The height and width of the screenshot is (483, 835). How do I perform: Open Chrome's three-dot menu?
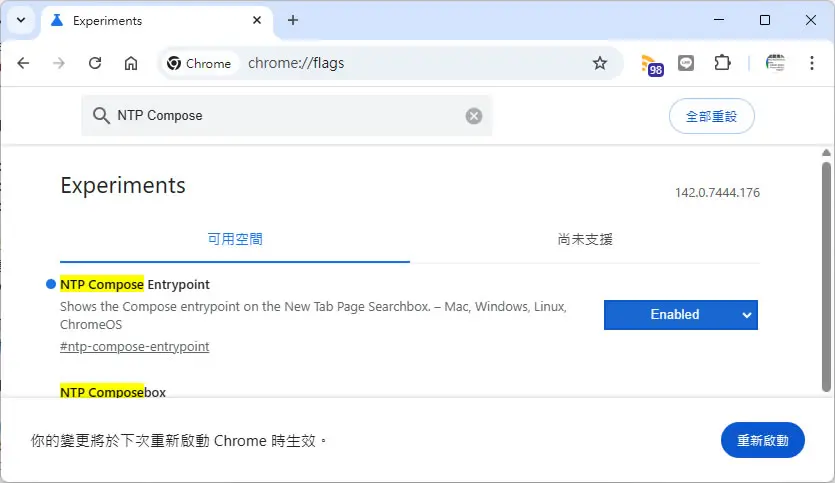(x=812, y=63)
